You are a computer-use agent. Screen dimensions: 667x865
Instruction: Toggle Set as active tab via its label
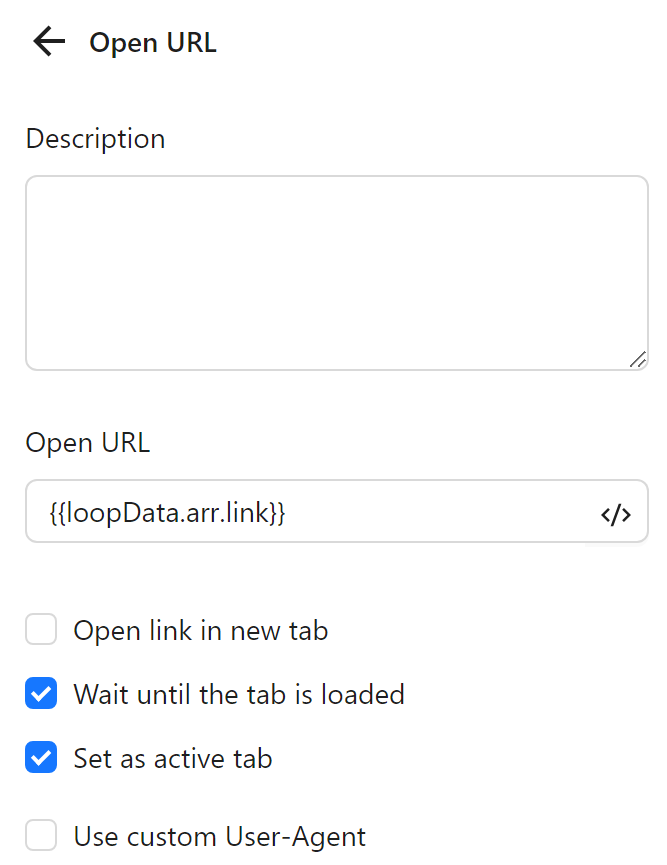click(172, 758)
